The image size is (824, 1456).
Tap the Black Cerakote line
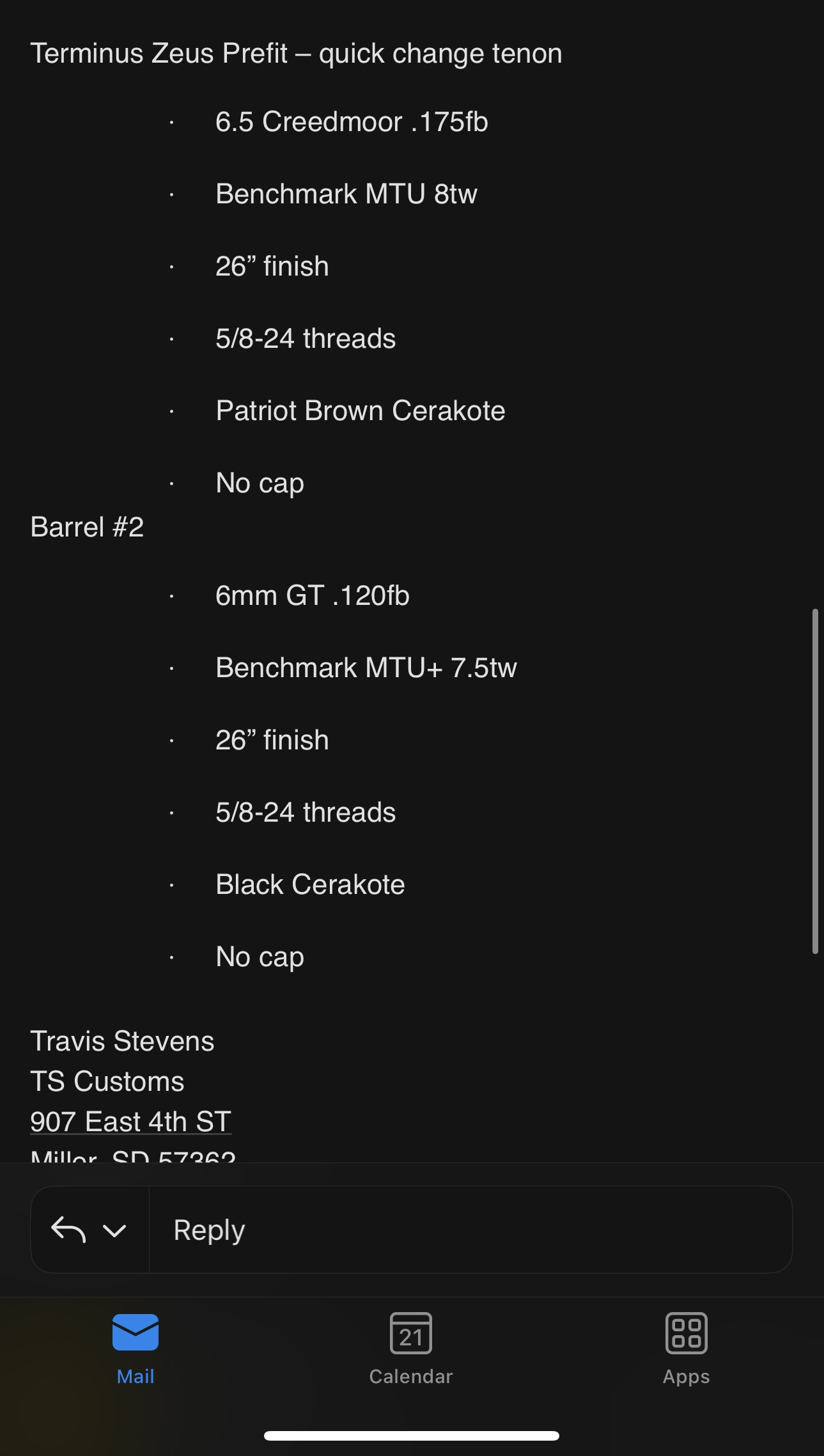tap(310, 884)
